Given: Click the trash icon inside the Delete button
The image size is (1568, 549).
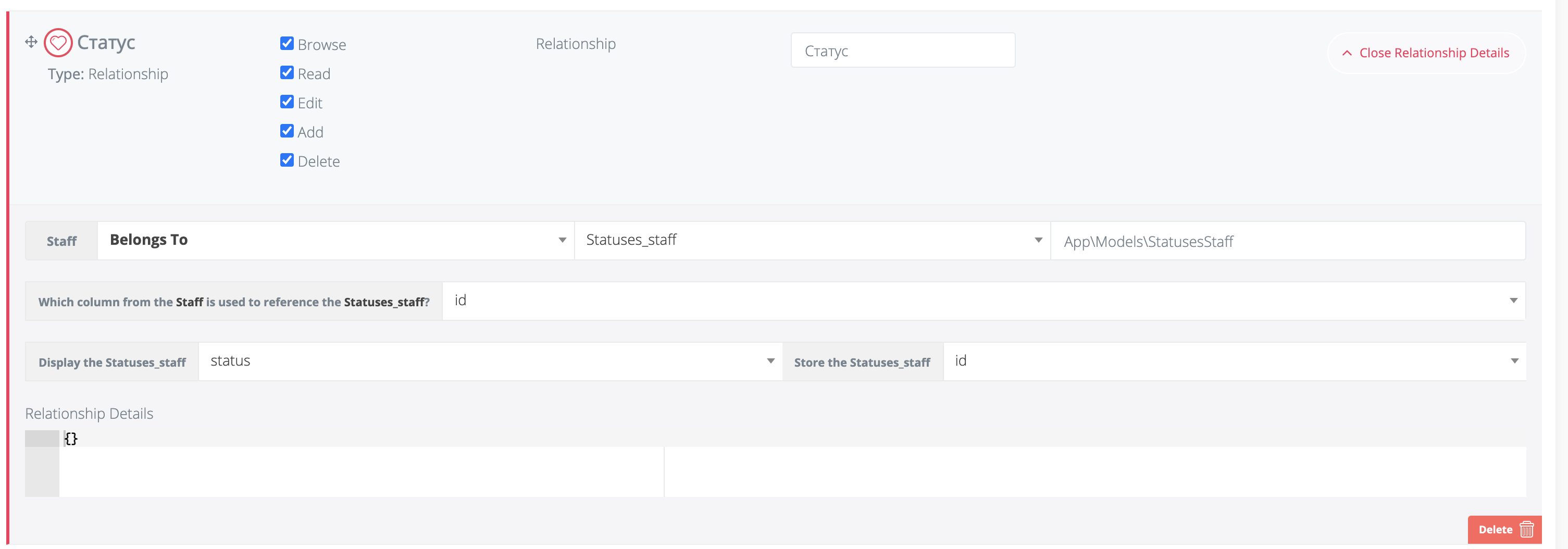Looking at the screenshot, I should [1527, 529].
